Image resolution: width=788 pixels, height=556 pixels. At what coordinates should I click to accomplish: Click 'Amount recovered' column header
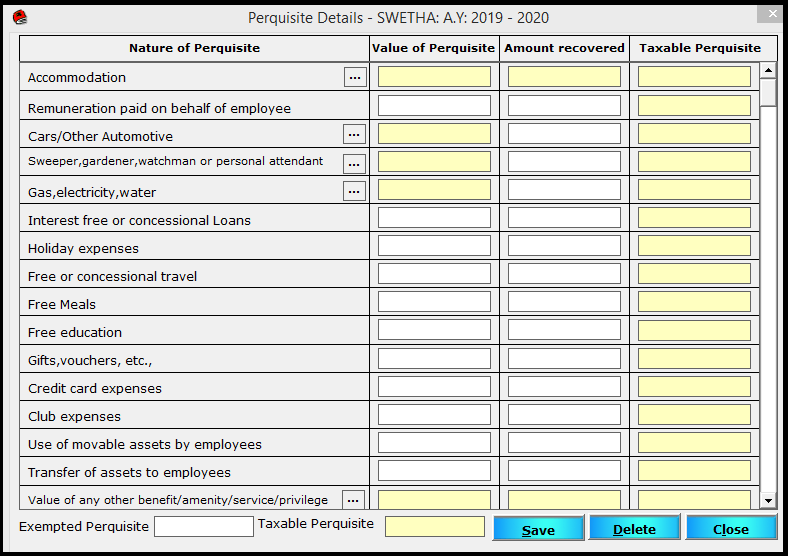click(x=564, y=48)
